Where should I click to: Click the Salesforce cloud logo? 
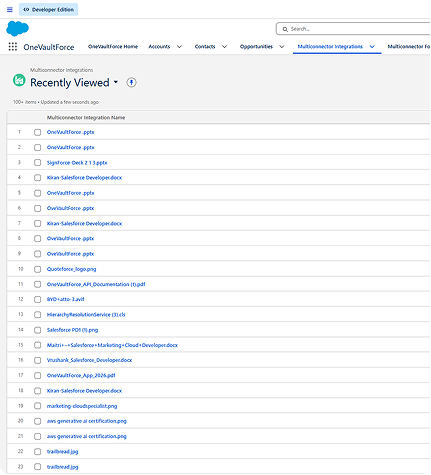tap(17, 28)
